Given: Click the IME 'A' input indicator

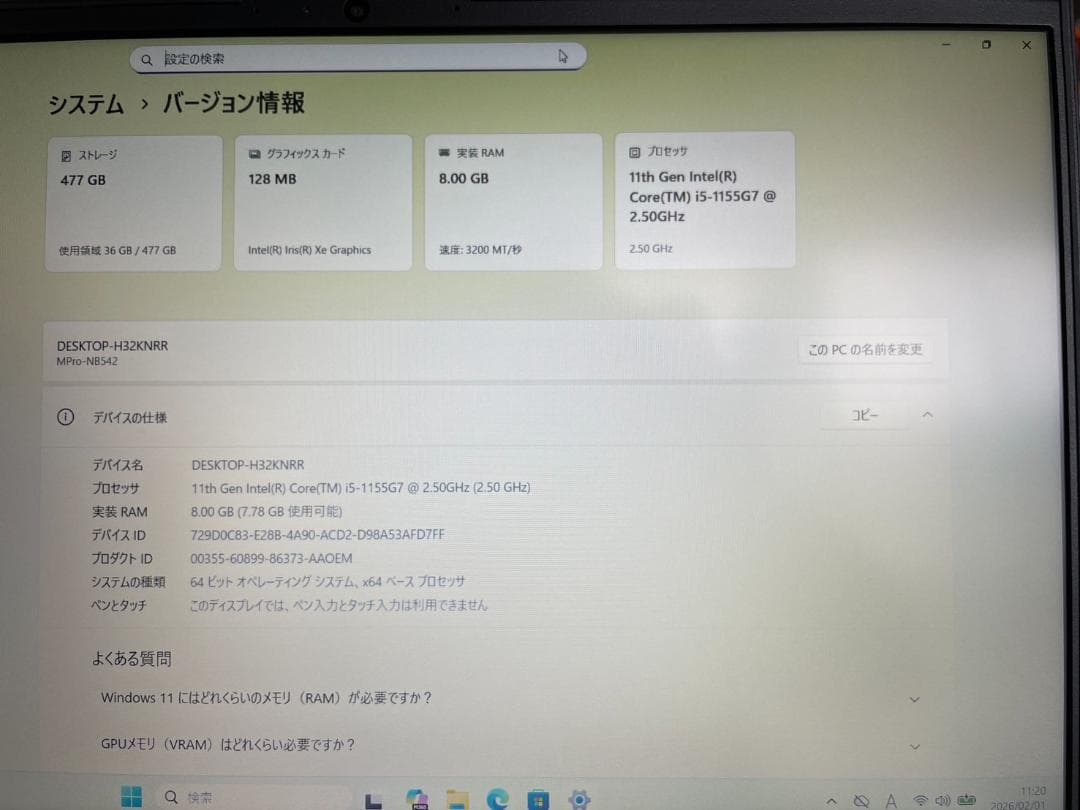Looking at the screenshot, I should click(x=891, y=800).
